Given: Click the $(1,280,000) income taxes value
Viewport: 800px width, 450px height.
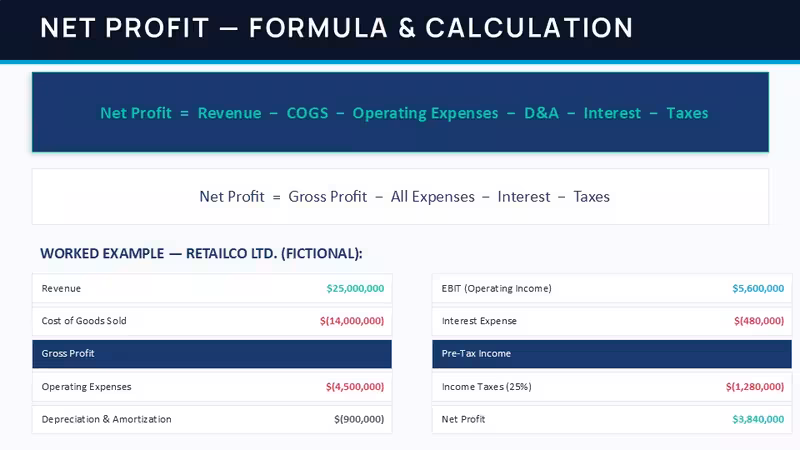Looking at the screenshot, I should click(755, 387).
